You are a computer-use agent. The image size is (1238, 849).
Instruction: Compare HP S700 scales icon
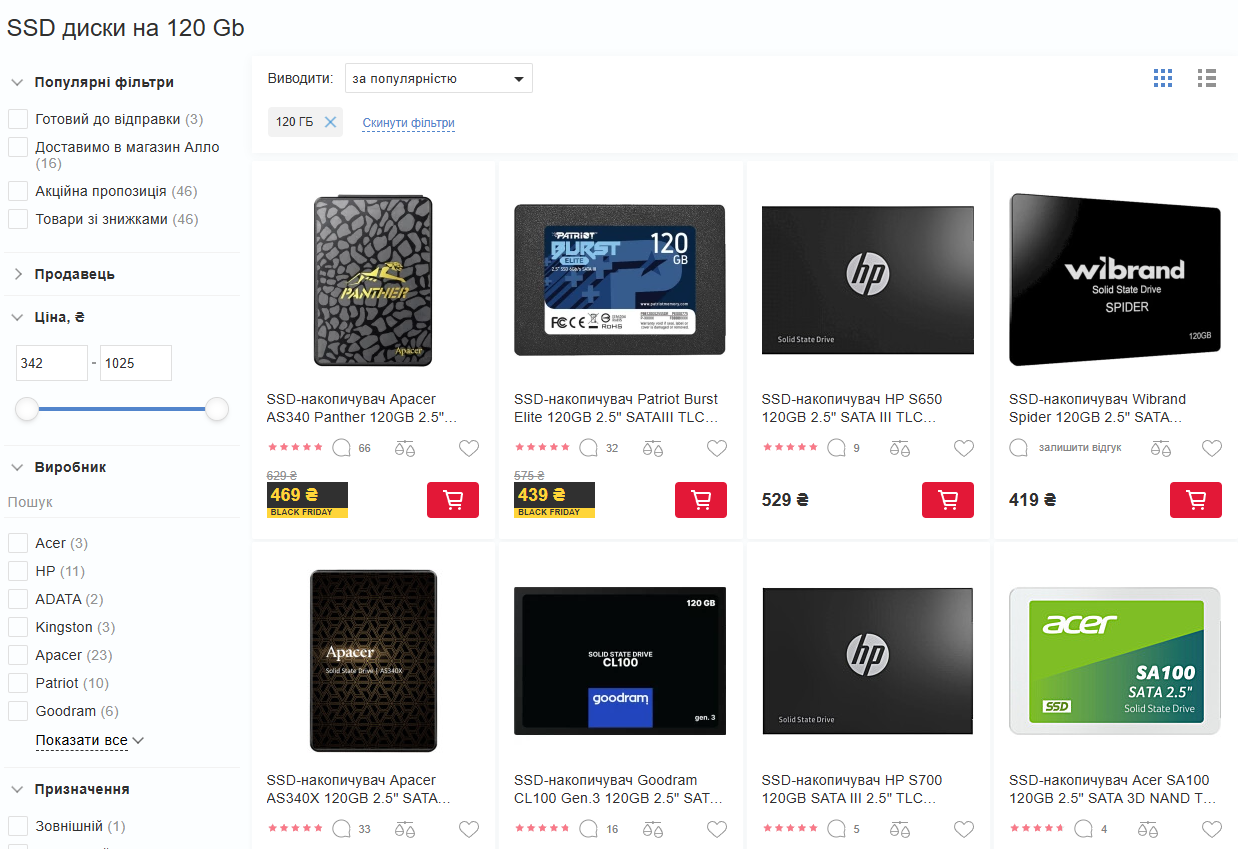[900, 829]
